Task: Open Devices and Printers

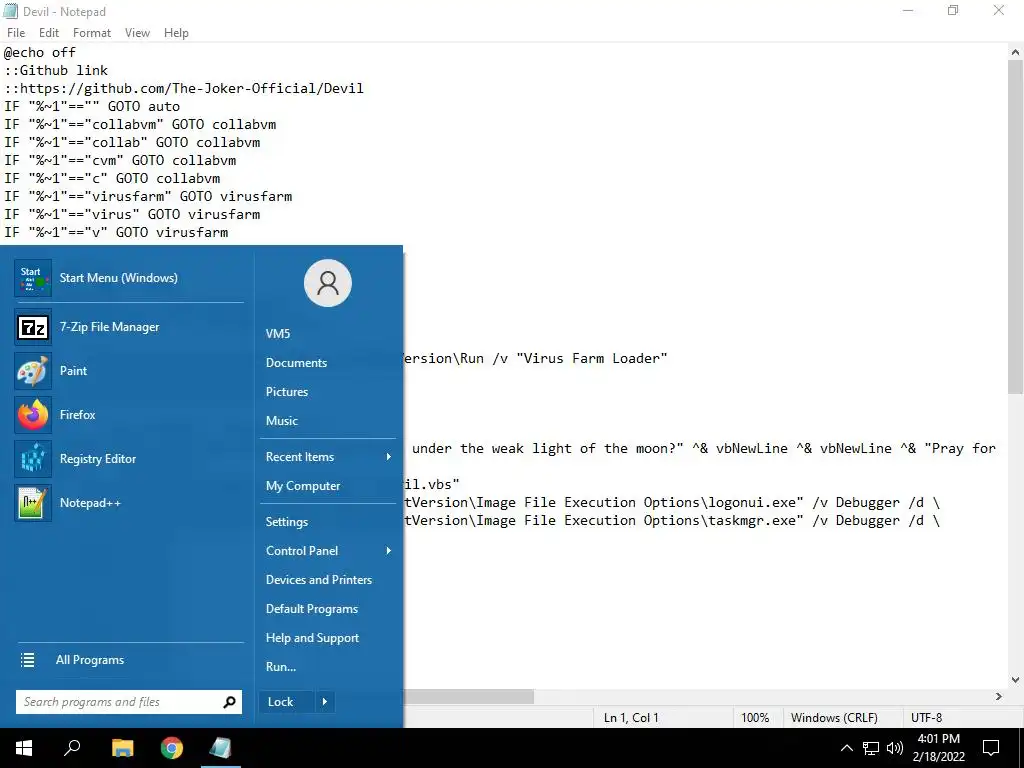Action: (319, 580)
